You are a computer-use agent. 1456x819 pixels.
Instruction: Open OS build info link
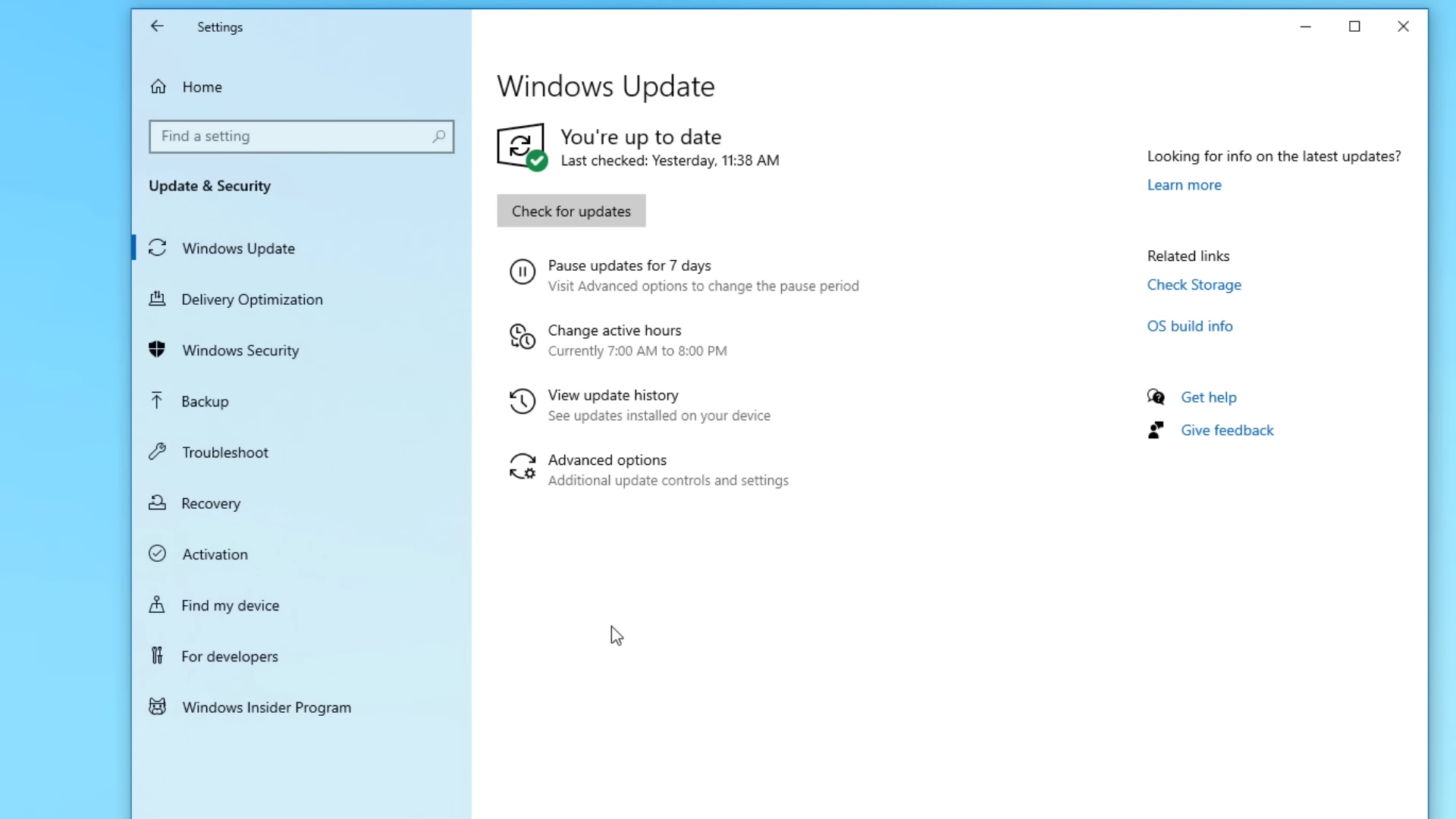(1189, 326)
